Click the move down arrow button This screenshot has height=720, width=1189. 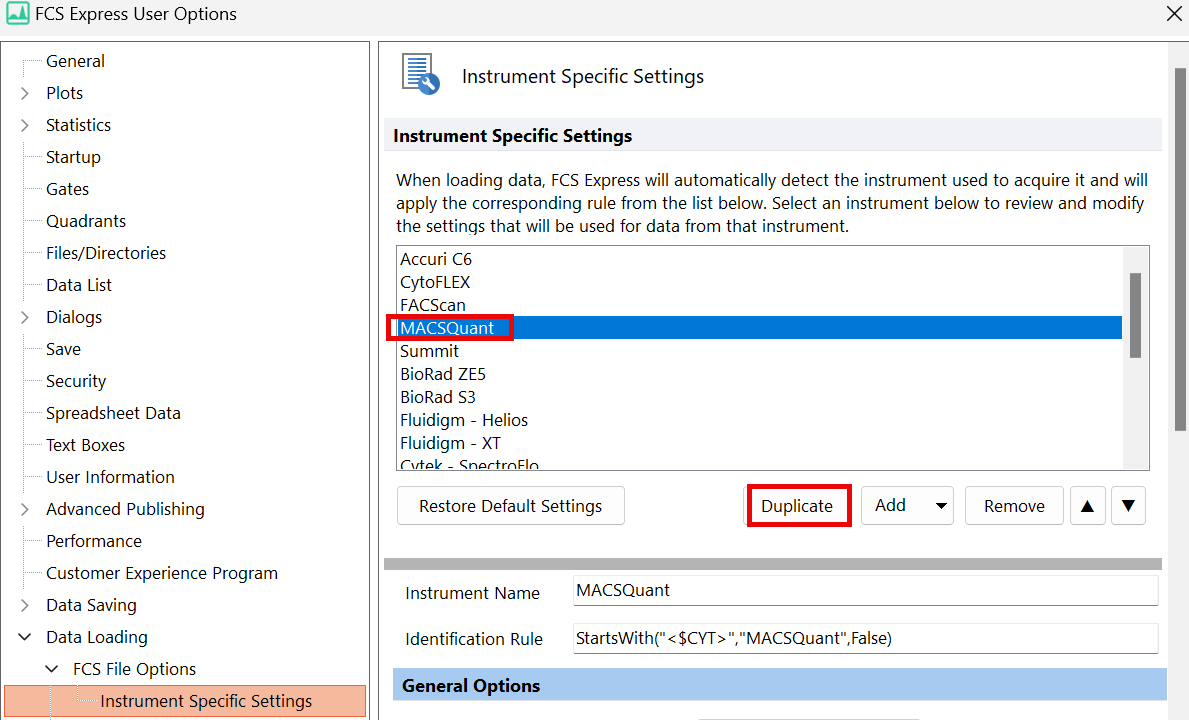coord(1128,506)
